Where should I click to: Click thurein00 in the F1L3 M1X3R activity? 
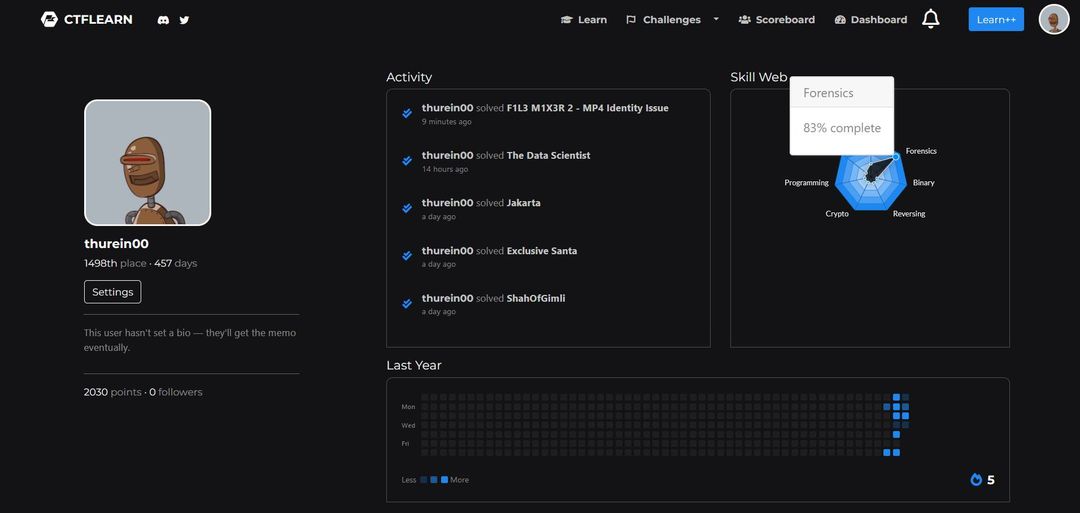[448, 108]
